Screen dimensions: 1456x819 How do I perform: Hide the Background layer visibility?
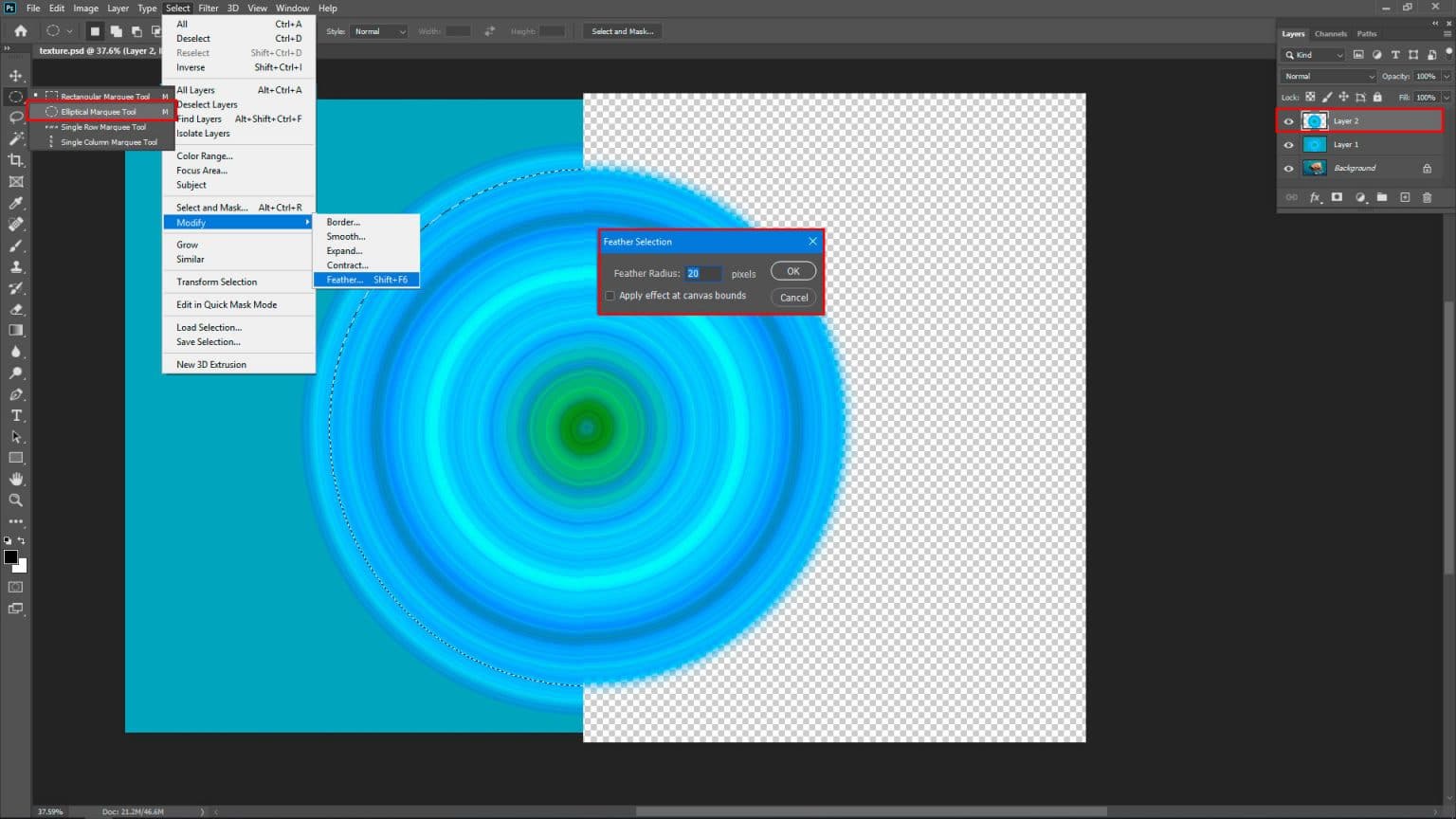click(x=1289, y=168)
